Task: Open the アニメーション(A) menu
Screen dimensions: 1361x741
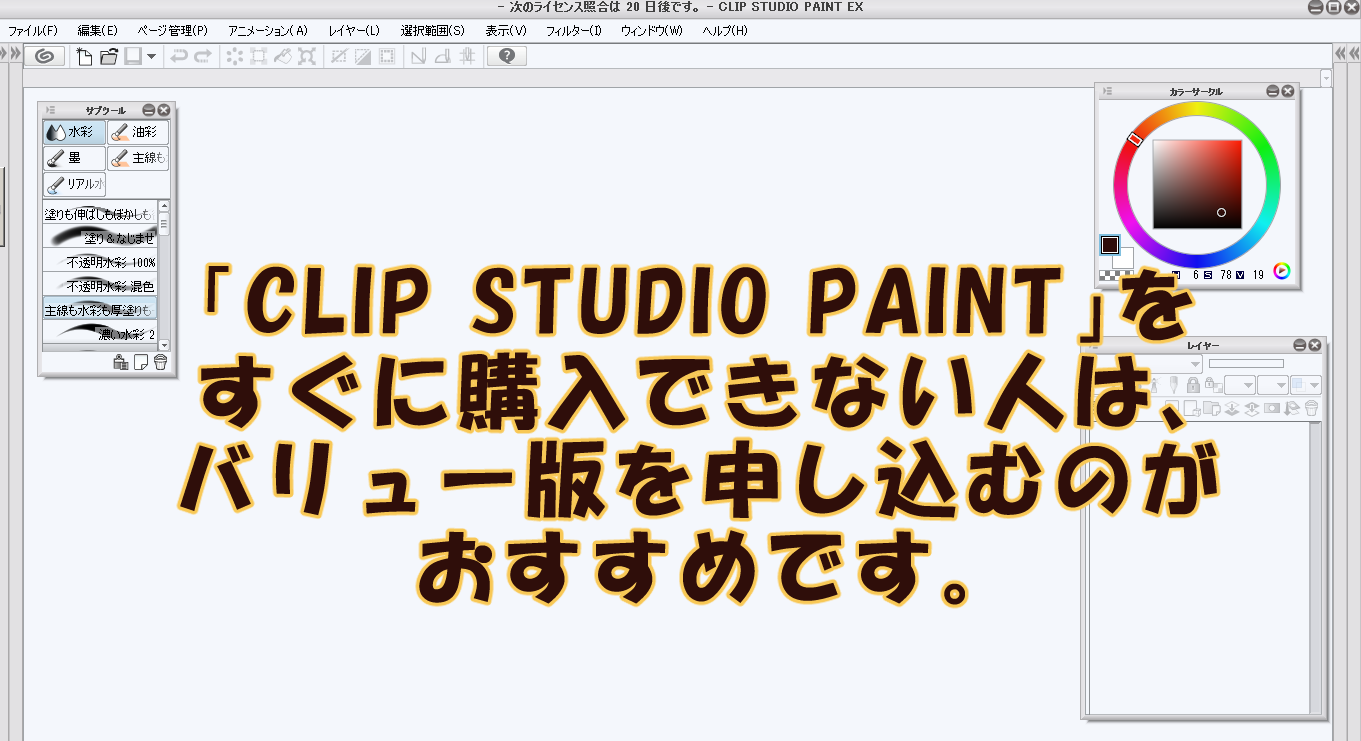Action: [x=268, y=31]
